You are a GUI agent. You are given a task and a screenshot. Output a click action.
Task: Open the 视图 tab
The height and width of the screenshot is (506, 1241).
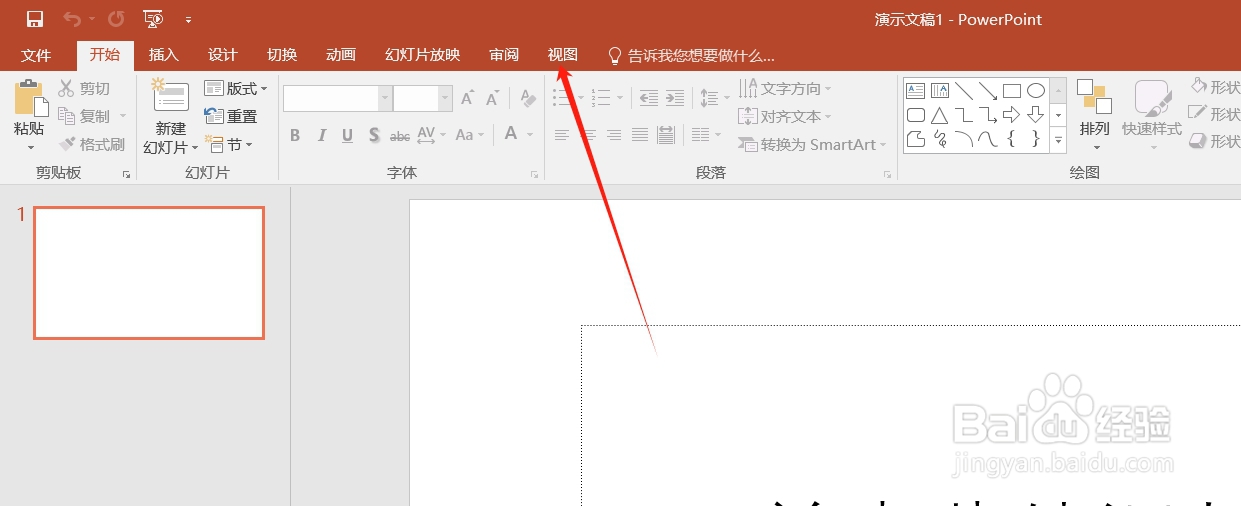[x=563, y=55]
